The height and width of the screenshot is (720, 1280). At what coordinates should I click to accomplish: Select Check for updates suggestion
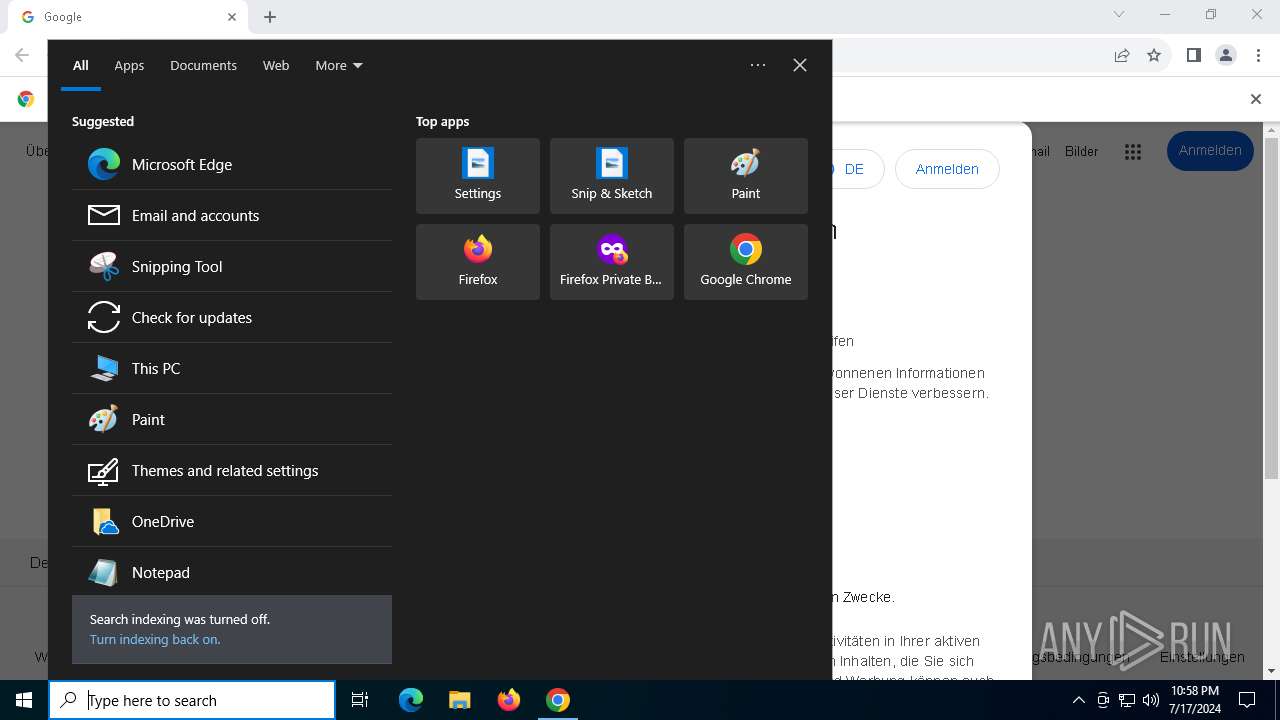coord(232,317)
